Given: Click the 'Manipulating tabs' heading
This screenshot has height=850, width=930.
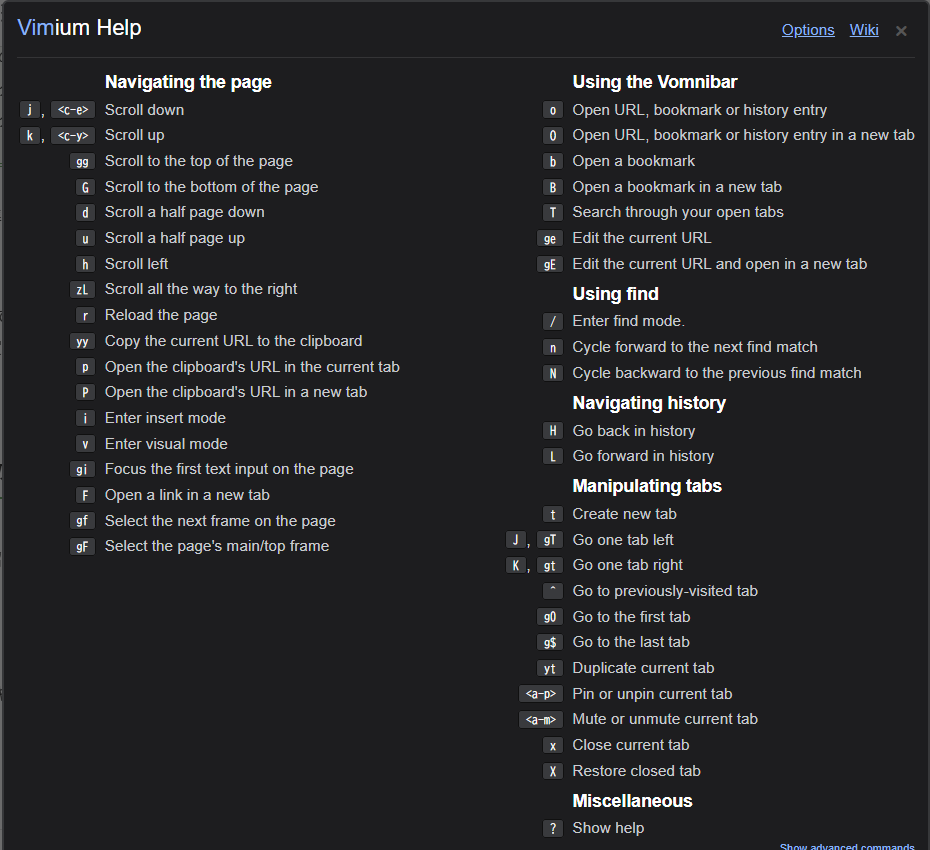Looking at the screenshot, I should 647,486.
